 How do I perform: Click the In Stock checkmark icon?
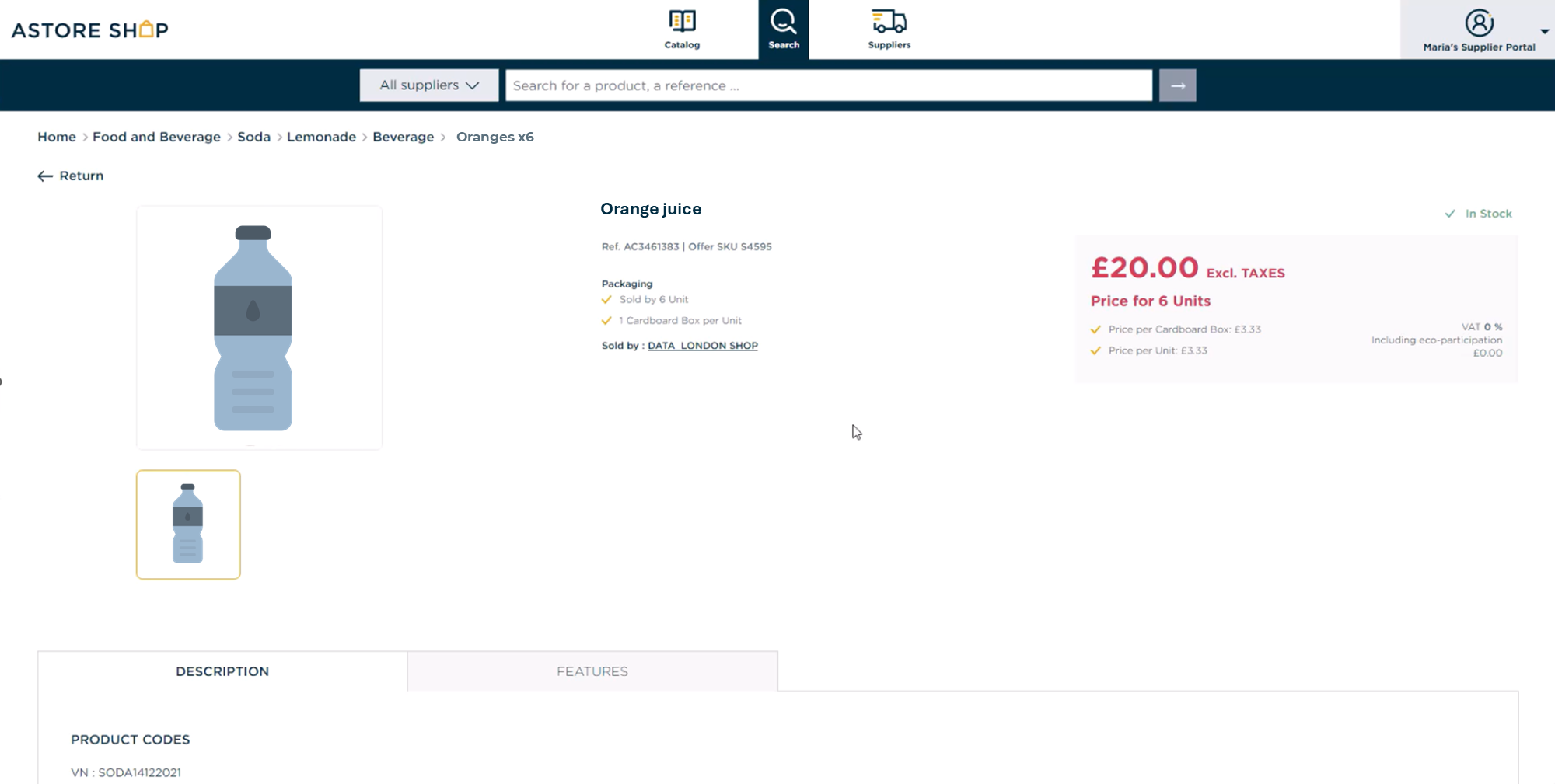(1450, 214)
